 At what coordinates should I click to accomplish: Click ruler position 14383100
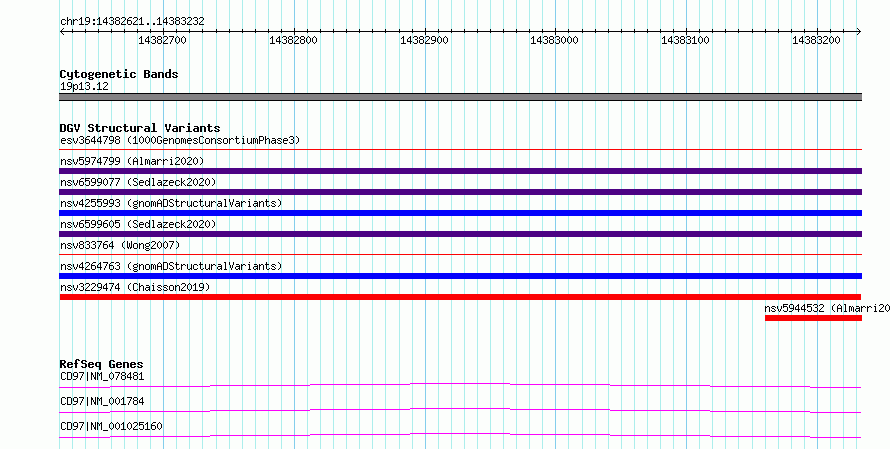[686, 40]
